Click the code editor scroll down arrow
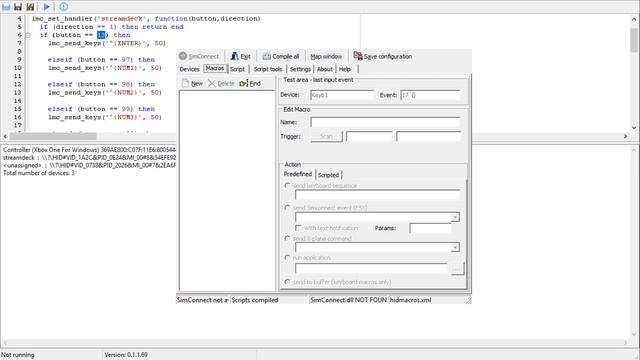This screenshot has width=640, height=360. point(634,128)
